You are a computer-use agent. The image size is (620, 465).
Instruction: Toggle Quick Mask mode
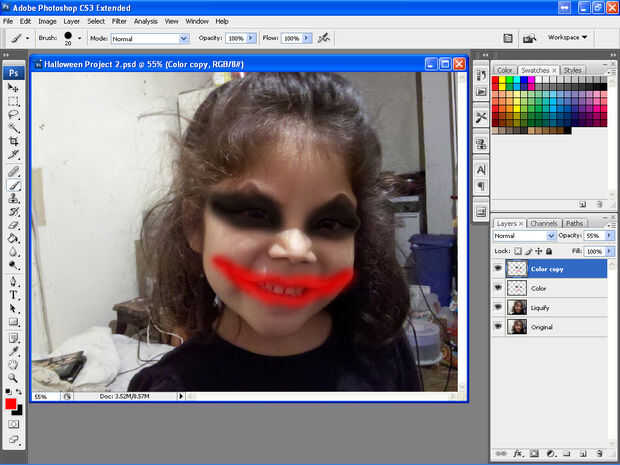tap(13, 425)
